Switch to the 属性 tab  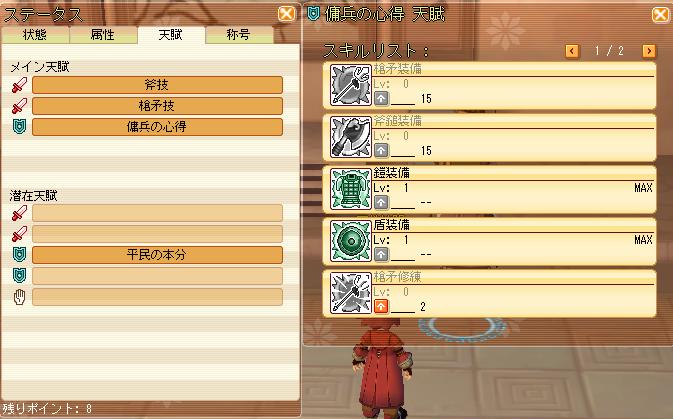103,35
